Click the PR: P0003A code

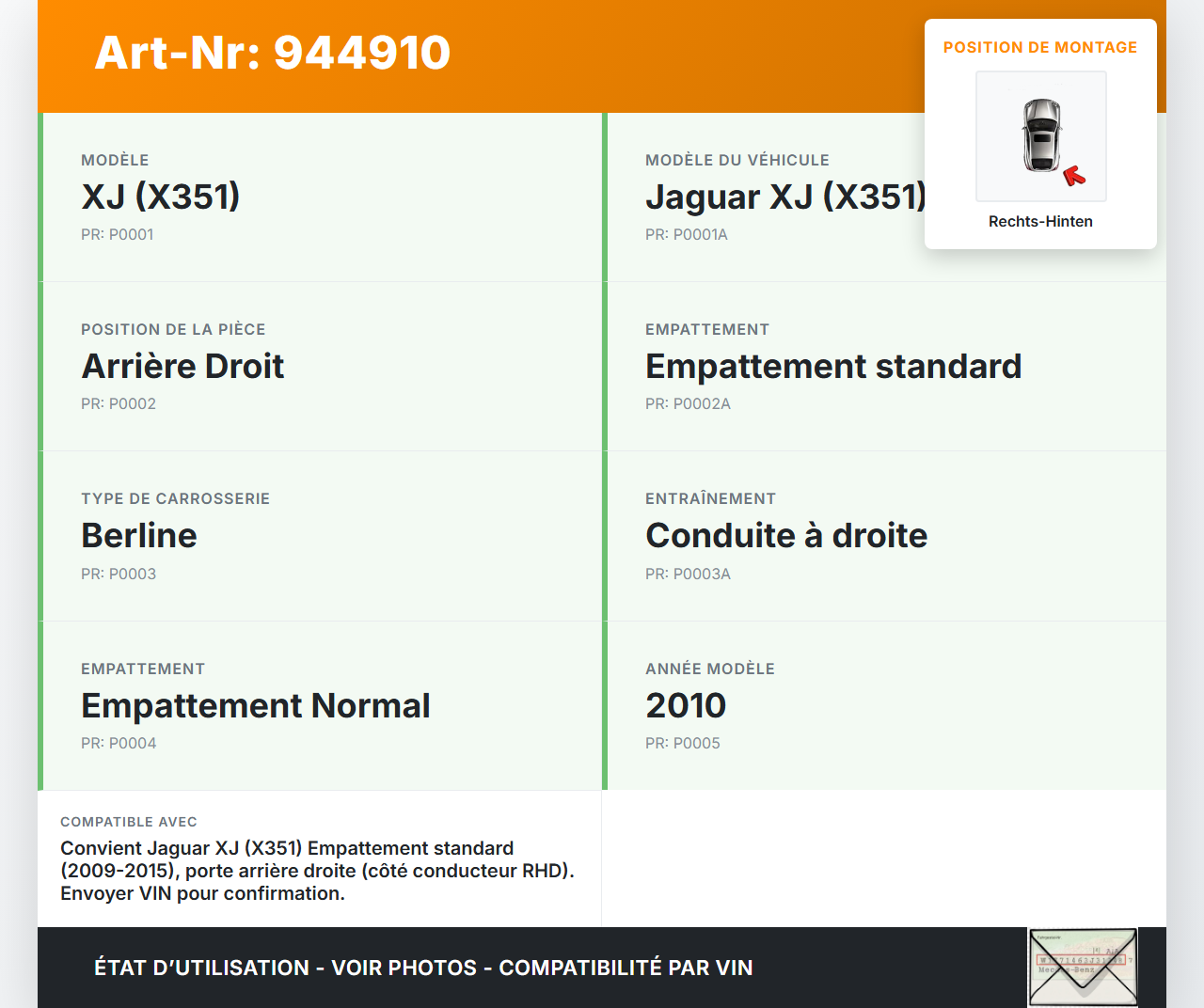[x=688, y=574]
